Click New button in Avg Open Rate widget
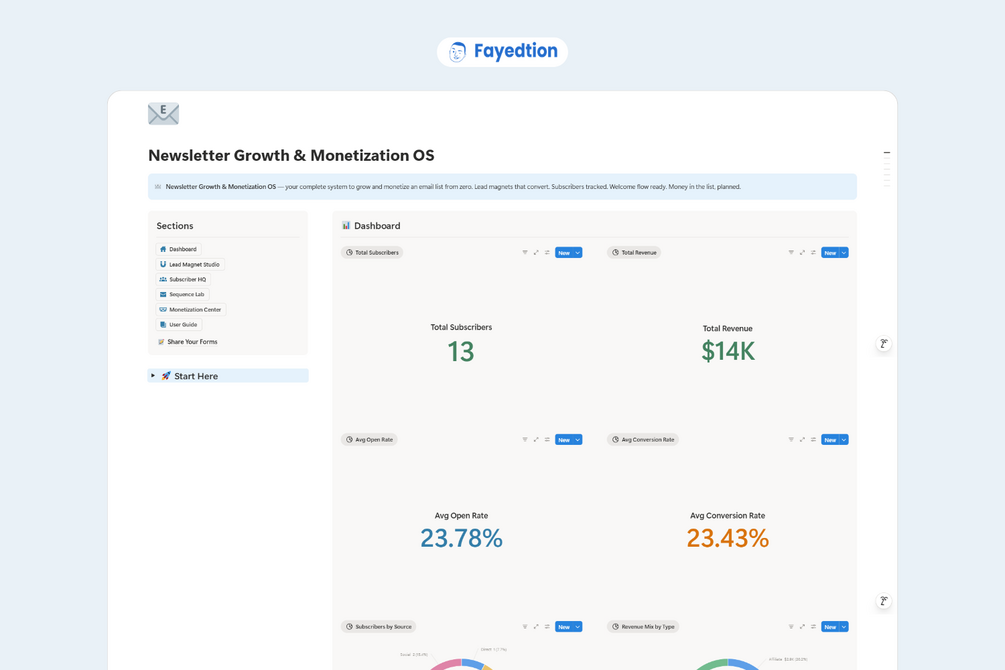This screenshot has height=670, width=1005. point(563,440)
